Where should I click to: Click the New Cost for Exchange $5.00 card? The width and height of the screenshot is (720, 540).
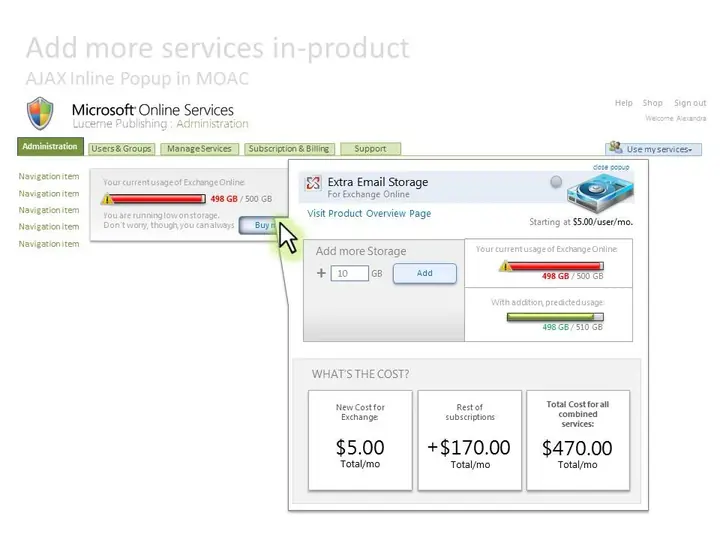tap(360, 440)
